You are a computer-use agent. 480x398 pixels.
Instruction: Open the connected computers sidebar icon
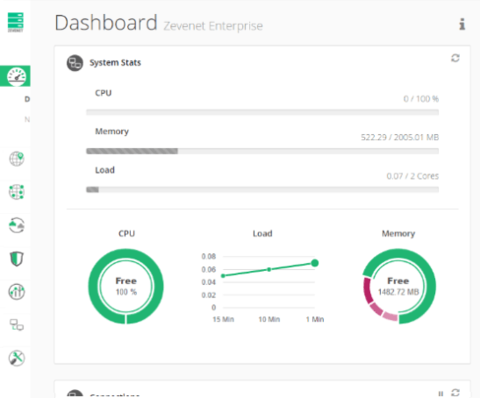(16, 325)
